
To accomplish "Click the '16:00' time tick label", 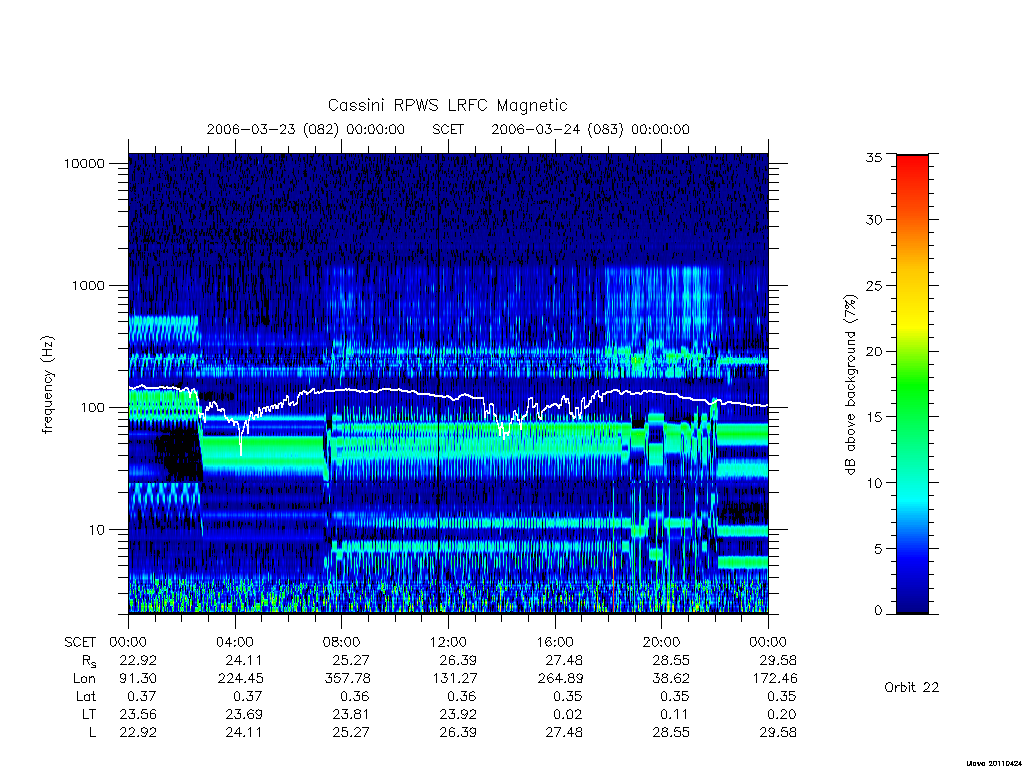I will point(555,642).
